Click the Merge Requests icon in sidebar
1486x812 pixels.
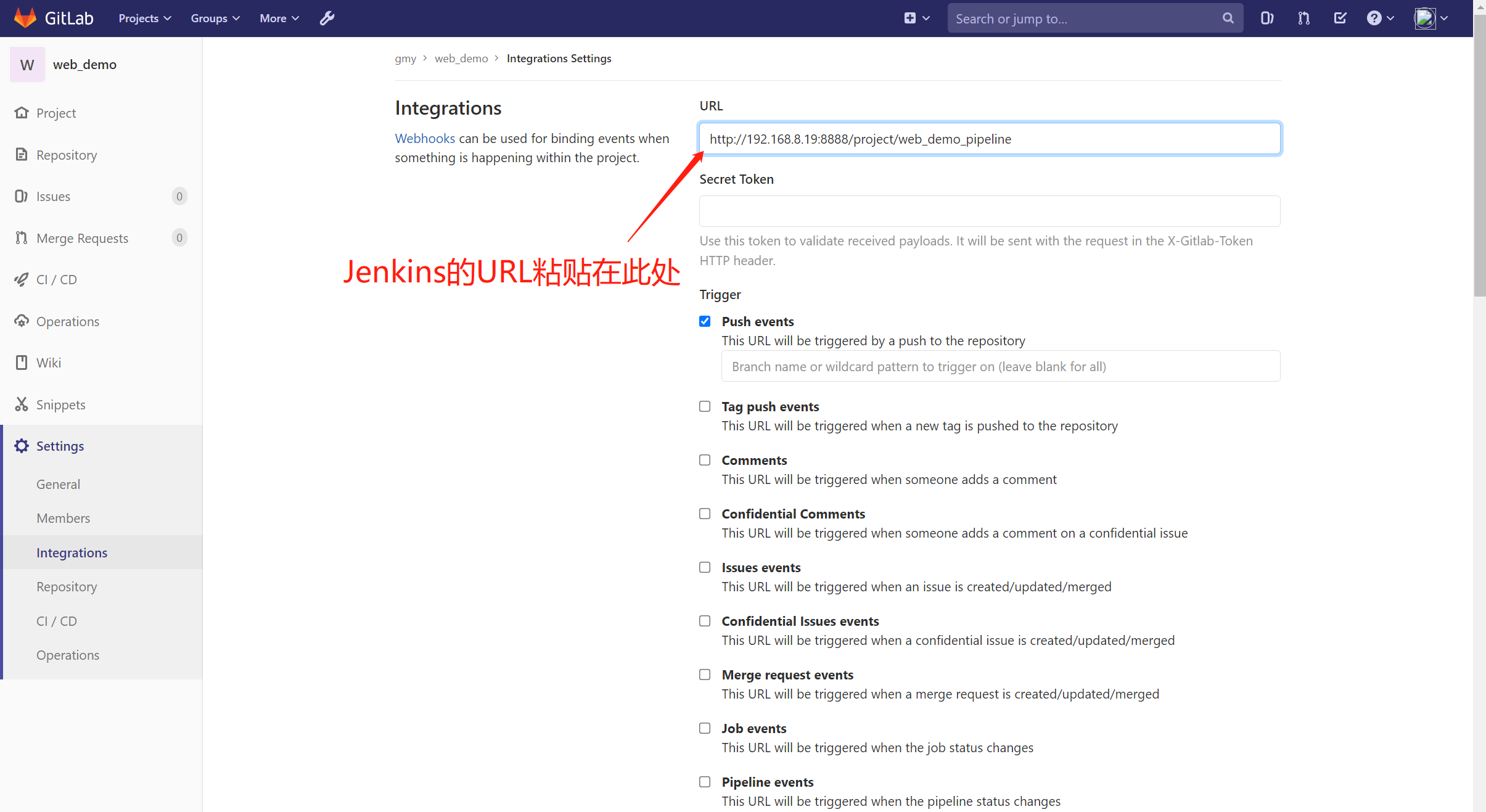(22, 238)
